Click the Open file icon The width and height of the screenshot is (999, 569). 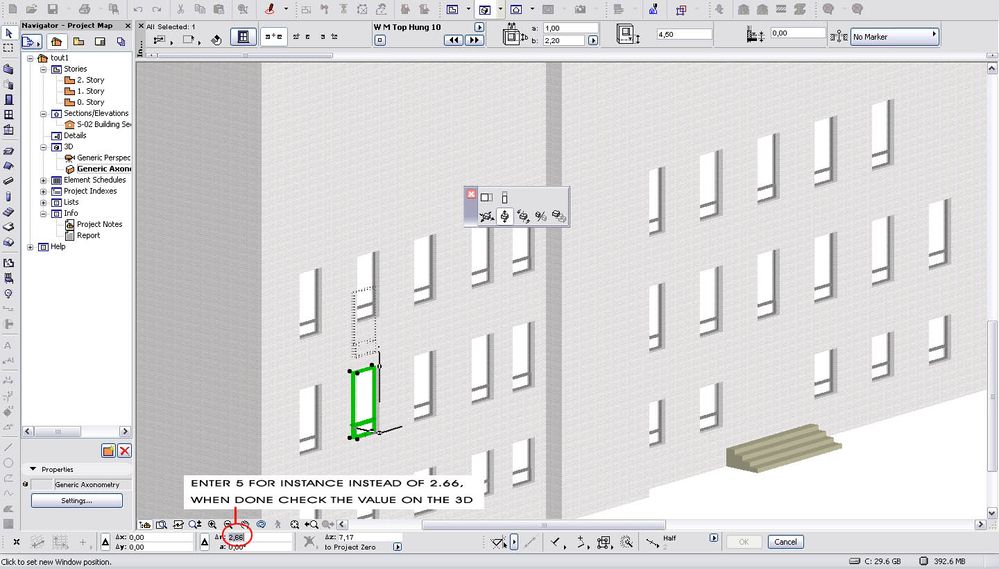[32, 9]
